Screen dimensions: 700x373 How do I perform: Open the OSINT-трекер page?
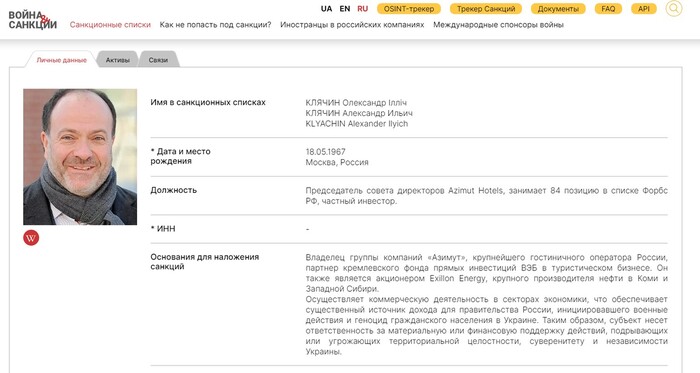[x=409, y=8]
